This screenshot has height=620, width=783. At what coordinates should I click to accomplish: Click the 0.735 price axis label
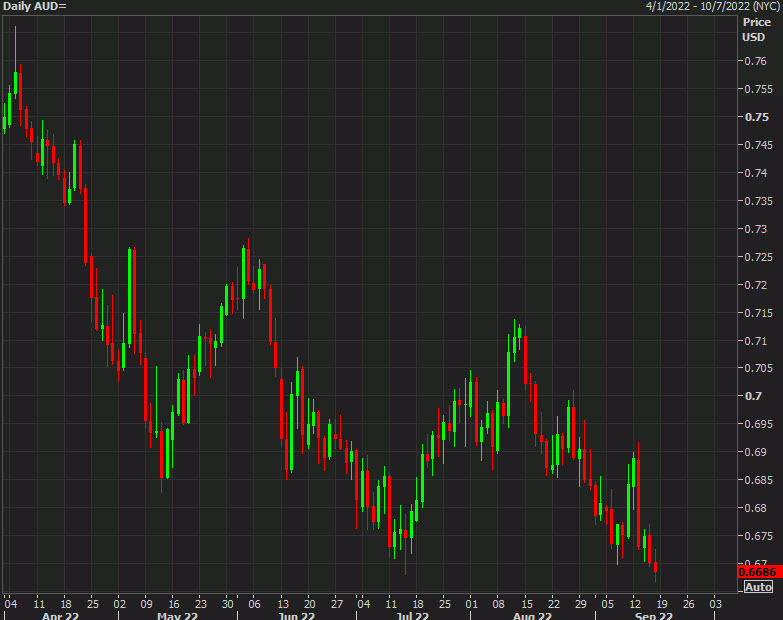click(x=759, y=201)
